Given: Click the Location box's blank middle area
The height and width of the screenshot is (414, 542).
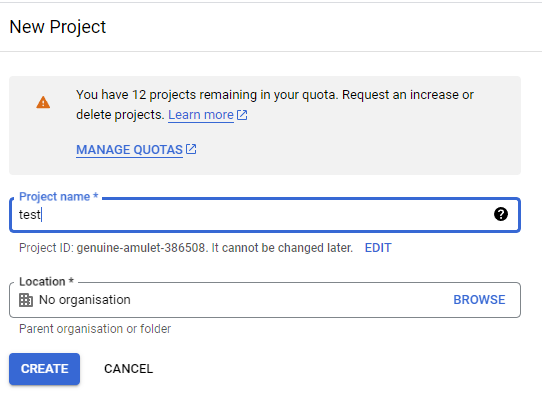Looking at the screenshot, I should click(290, 300).
